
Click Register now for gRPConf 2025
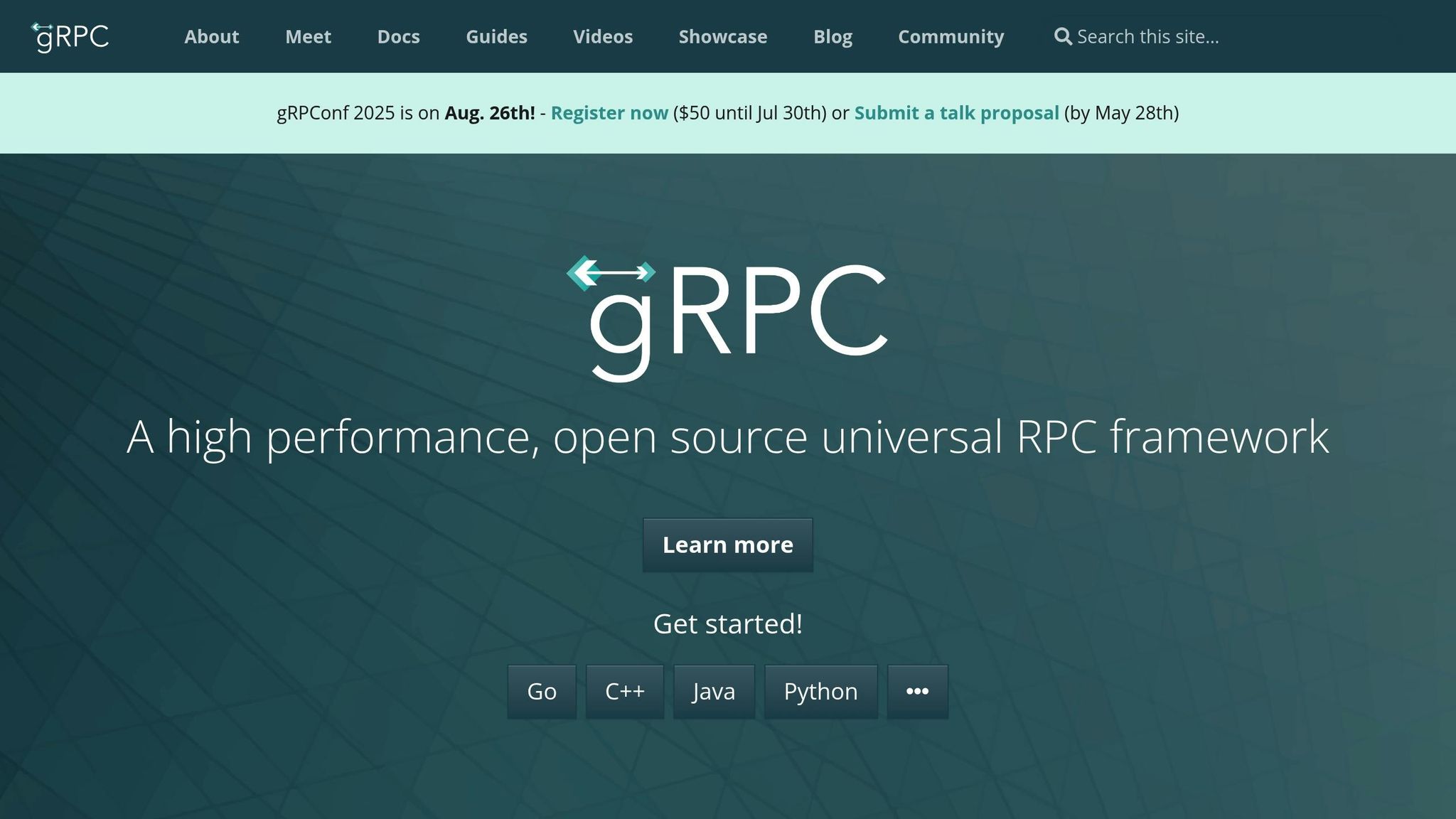pos(609,112)
